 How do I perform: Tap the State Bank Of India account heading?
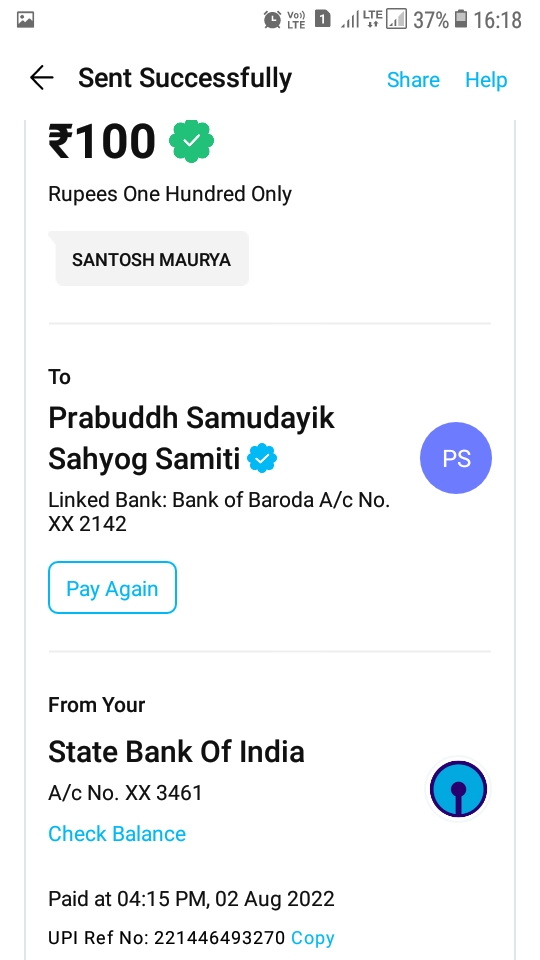[x=176, y=752]
